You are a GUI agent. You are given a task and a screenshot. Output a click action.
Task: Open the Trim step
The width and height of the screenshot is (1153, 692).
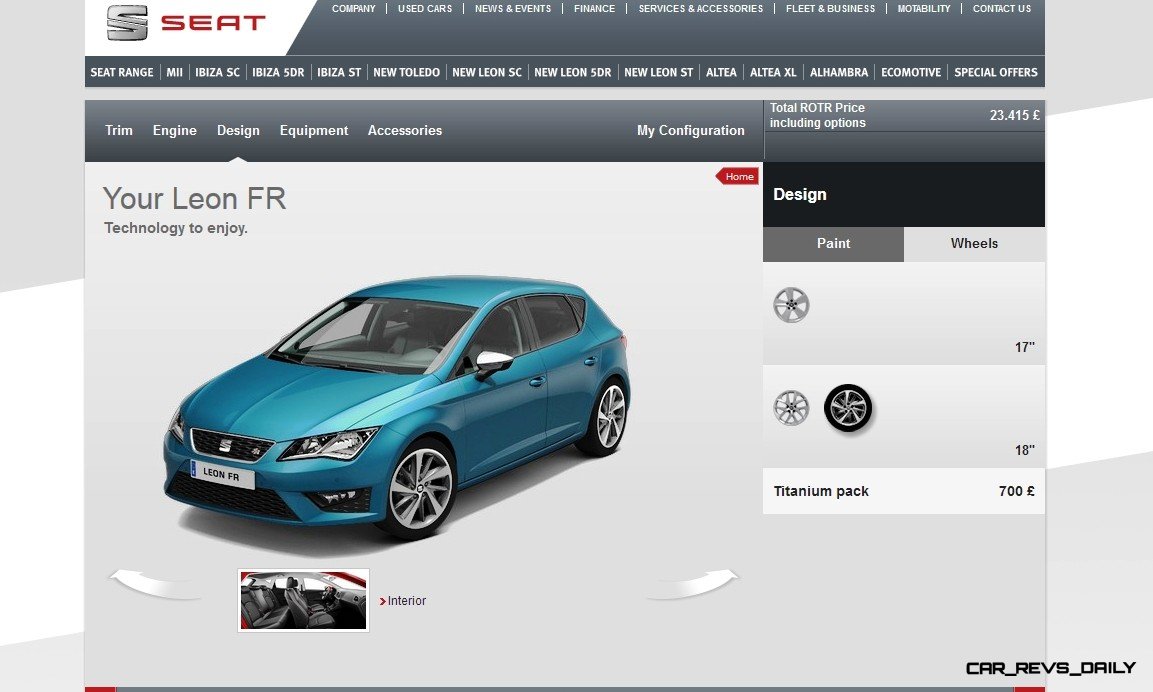coord(119,130)
